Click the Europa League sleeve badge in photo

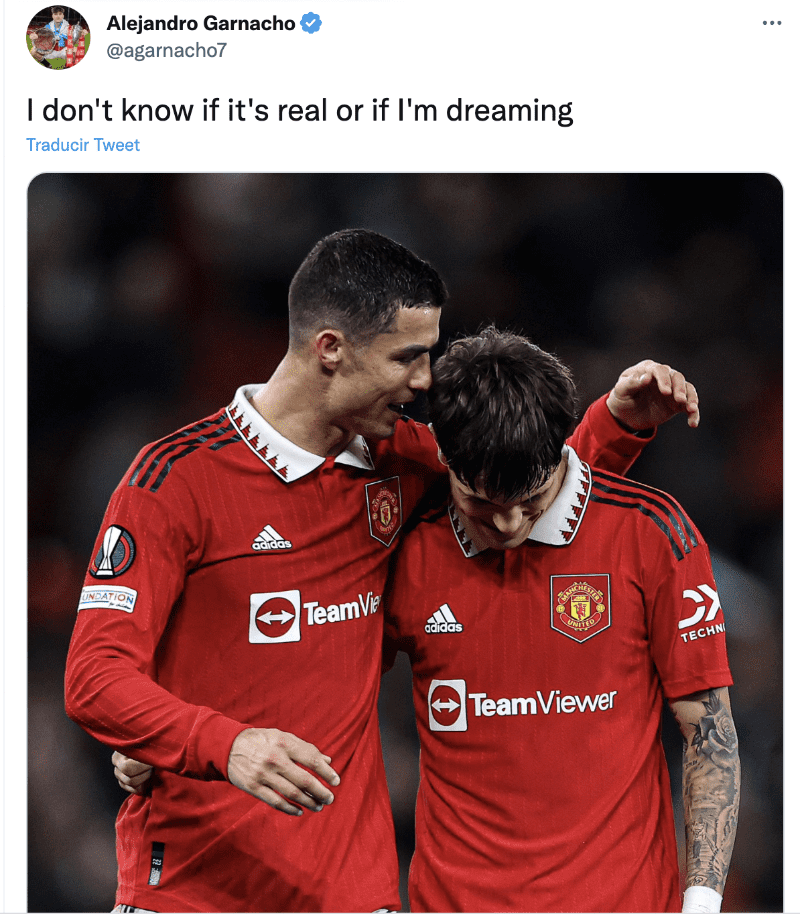pos(113,552)
